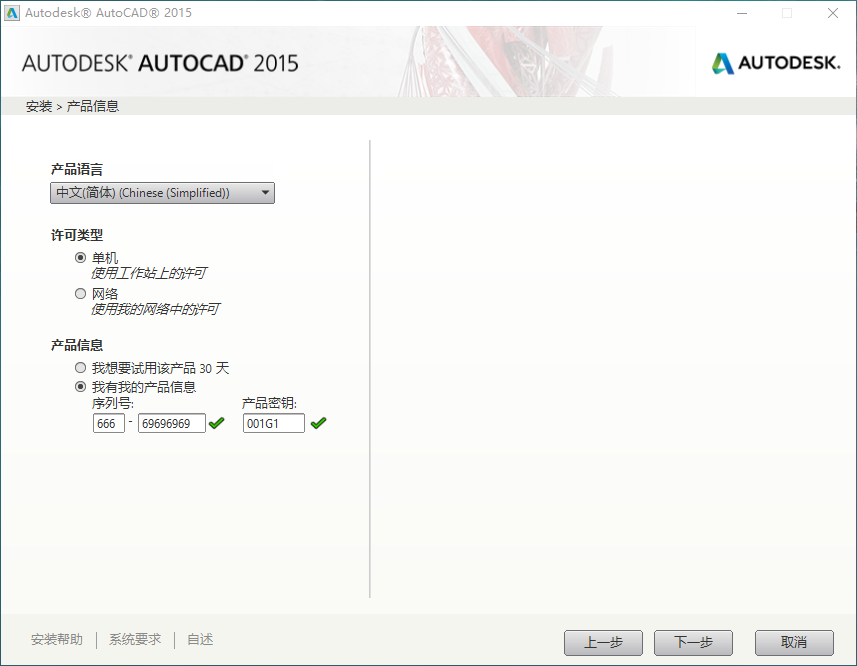Click the green checkmark beside the product key
Screen dimensions: 857x666
(319, 423)
